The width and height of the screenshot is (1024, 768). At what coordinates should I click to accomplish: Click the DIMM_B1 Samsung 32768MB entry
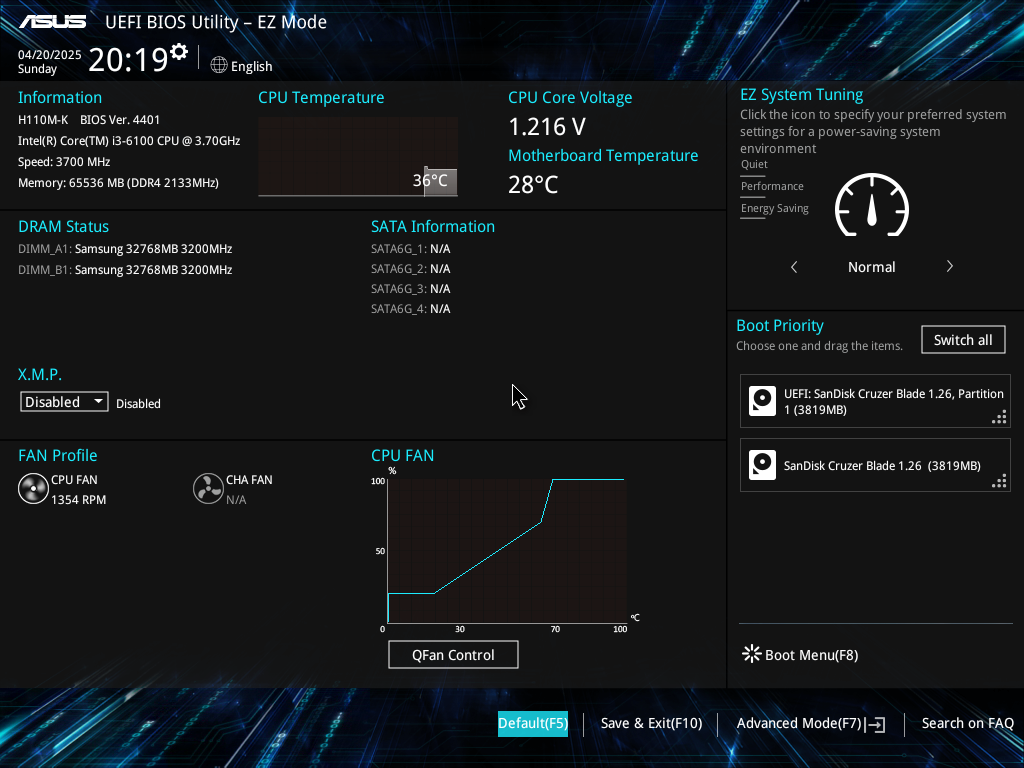[x=125, y=270]
